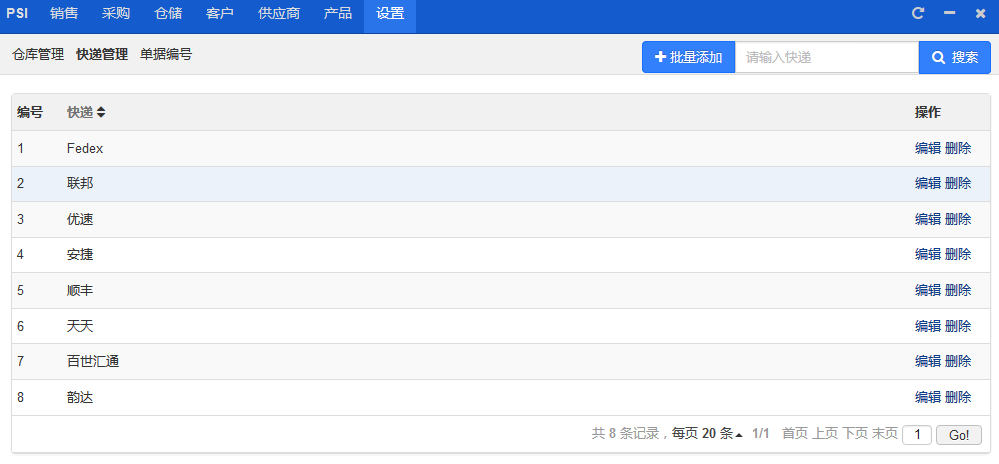
Task: Edit the 安捷 row
Action: [928, 255]
